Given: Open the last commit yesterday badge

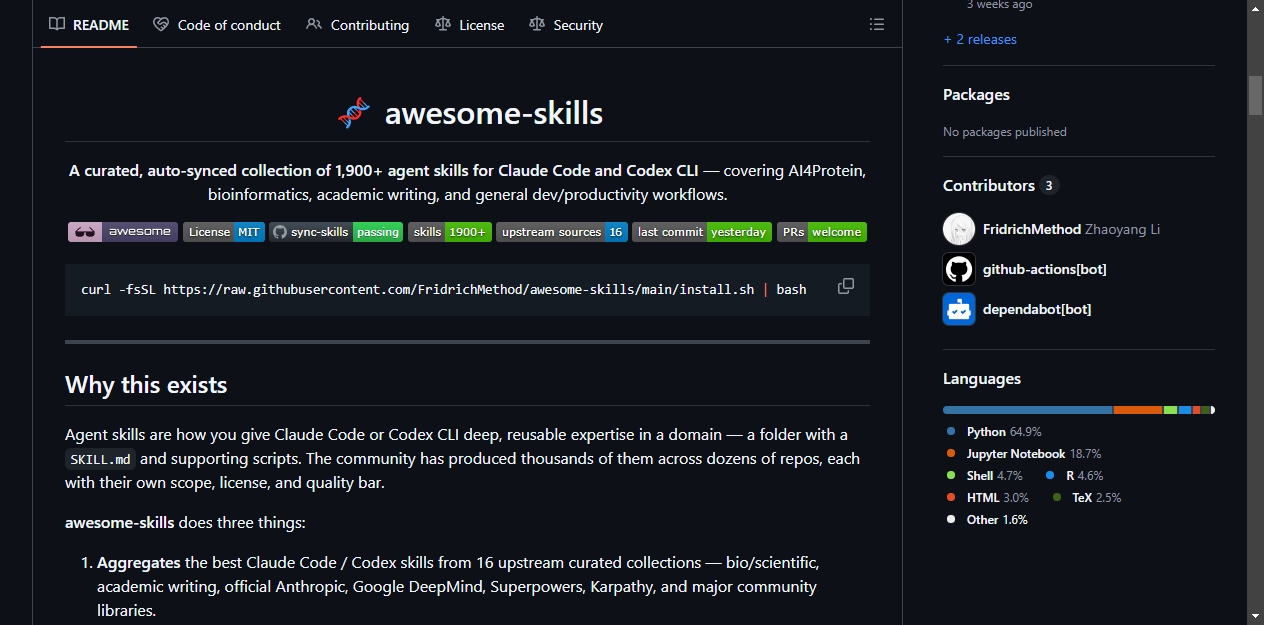Looking at the screenshot, I should [x=702, y=232].
